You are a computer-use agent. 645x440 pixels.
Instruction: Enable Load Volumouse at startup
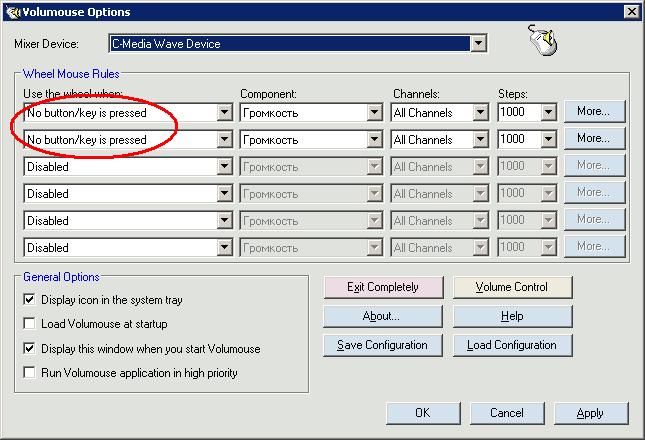(x=29, y=324)
